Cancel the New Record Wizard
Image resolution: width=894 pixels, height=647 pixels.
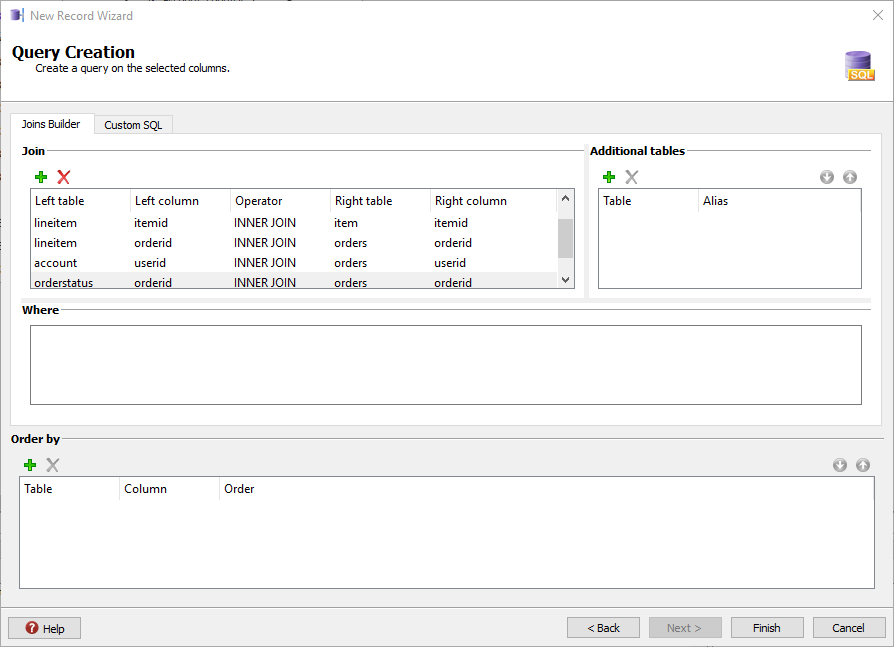point(848,627)
